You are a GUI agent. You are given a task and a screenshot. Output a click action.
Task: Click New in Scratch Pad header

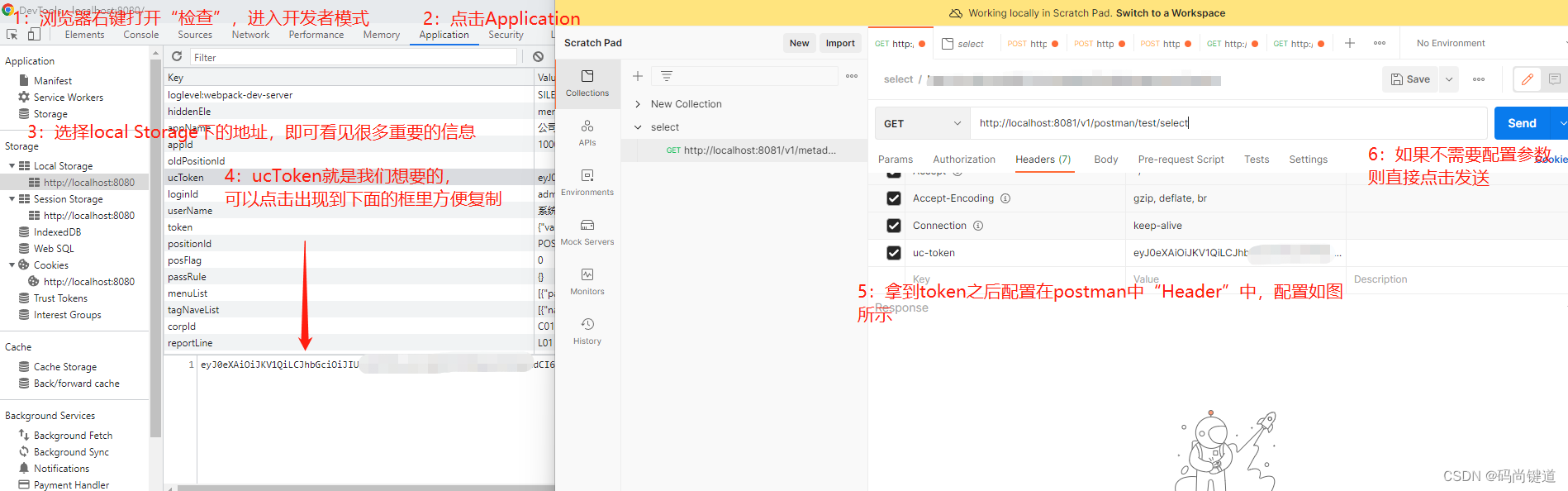click(799, 43)
